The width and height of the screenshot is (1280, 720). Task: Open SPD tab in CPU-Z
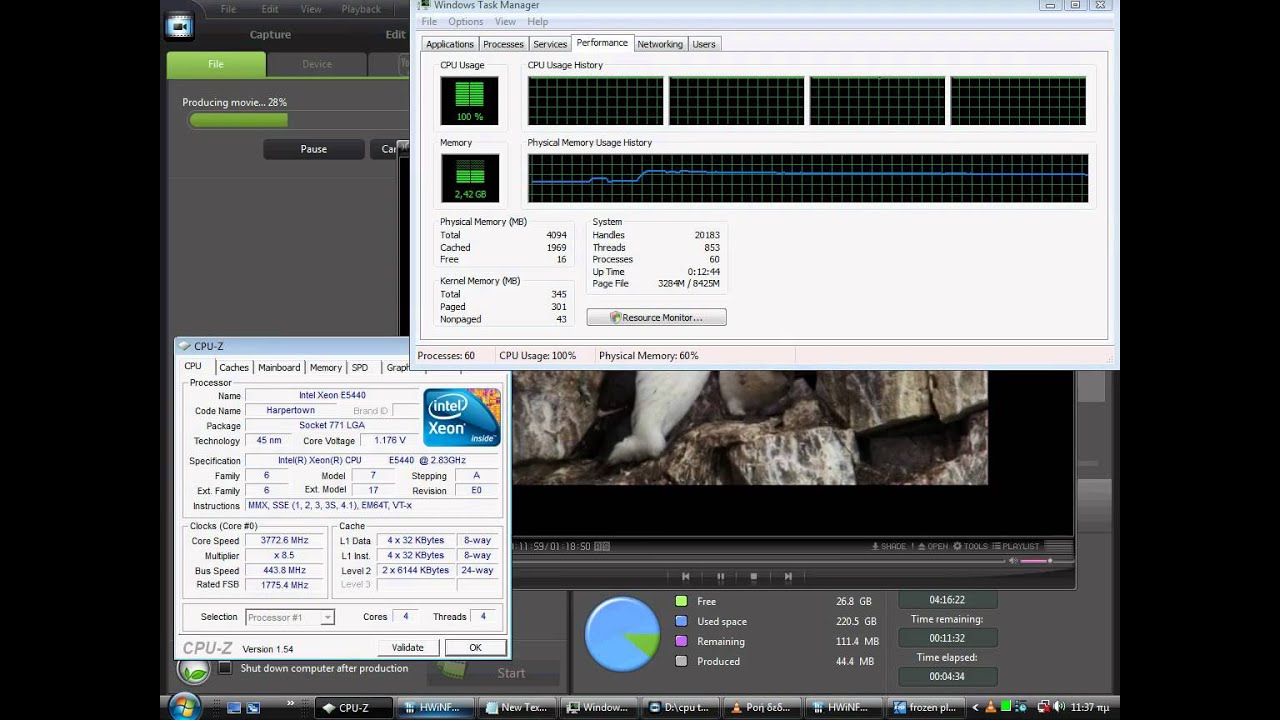tap(360, 367)
